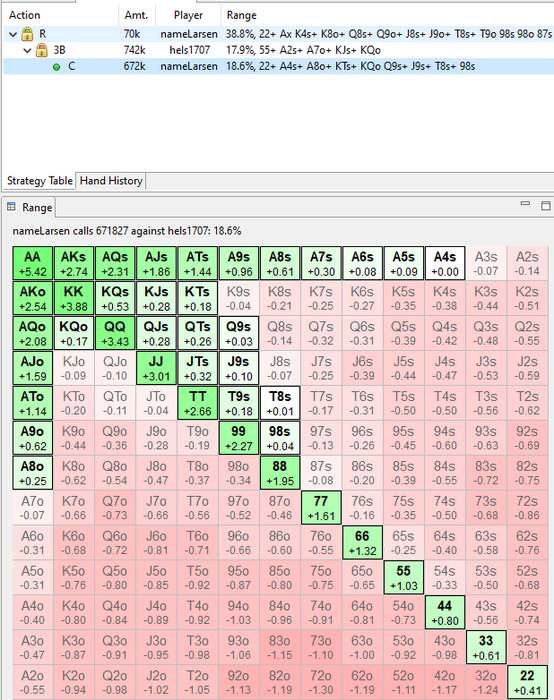Click the 72o -1.30 hand cell

(x=321, y=682)
